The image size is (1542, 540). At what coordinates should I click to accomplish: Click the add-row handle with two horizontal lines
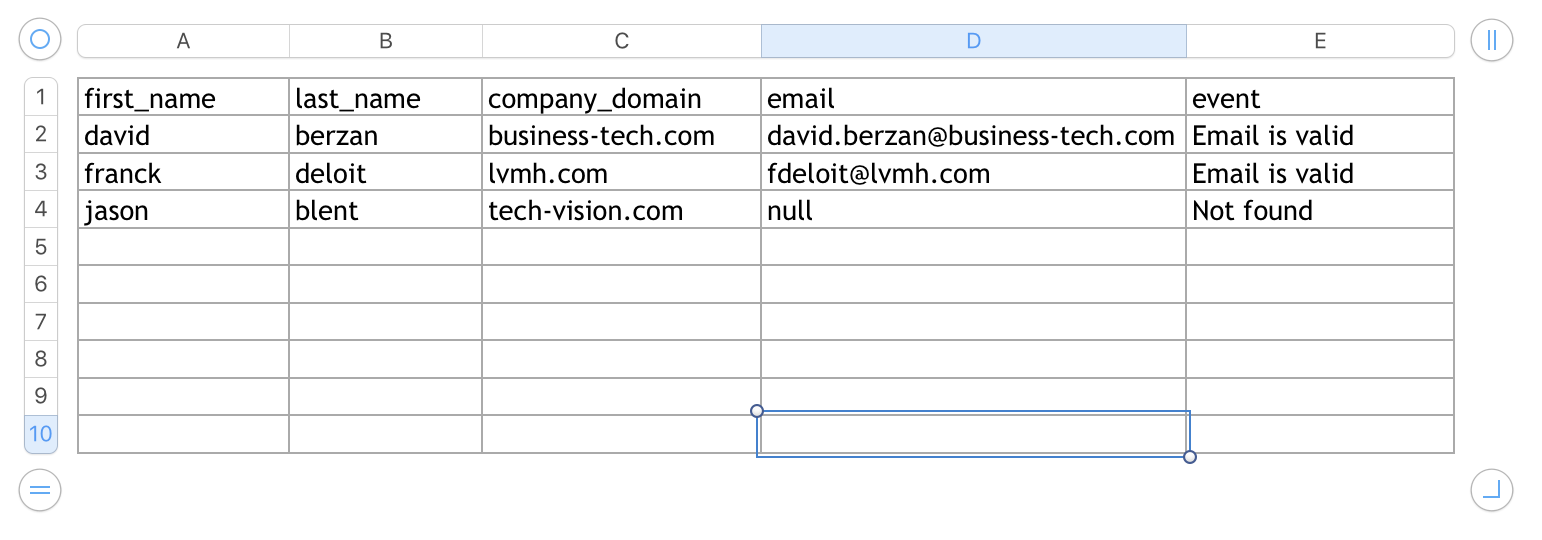point(40,490)
